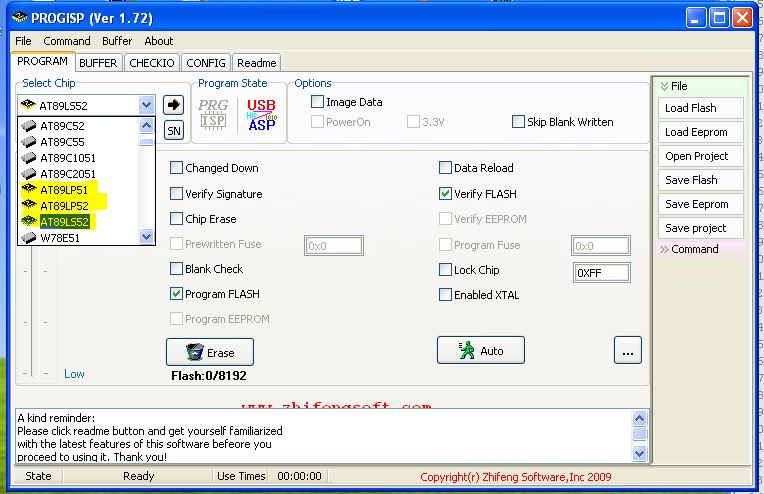Viewport: 764px width, 494px height.
Task: Choose W78E51 chip icon in list
Action: pos(29,238)
